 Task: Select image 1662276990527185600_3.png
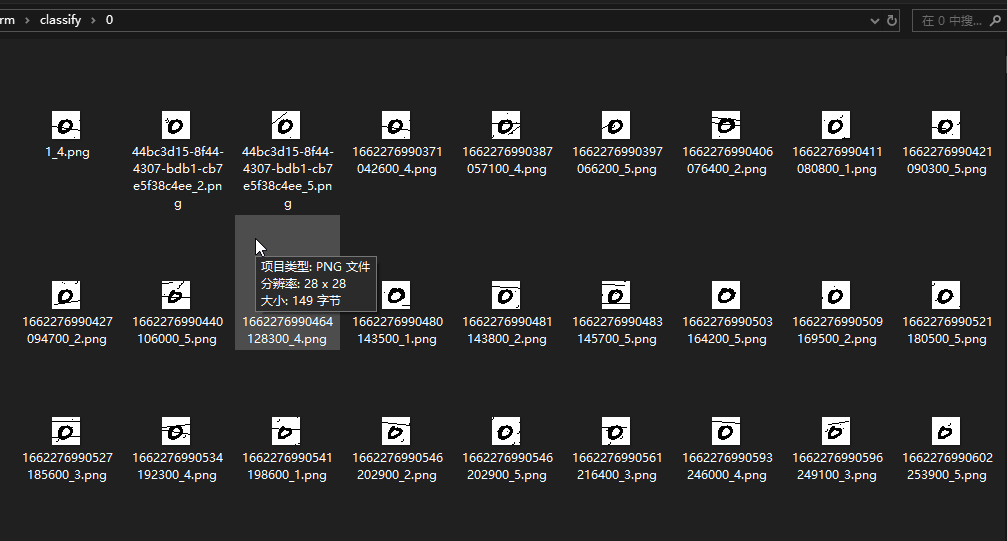[67, 432]
